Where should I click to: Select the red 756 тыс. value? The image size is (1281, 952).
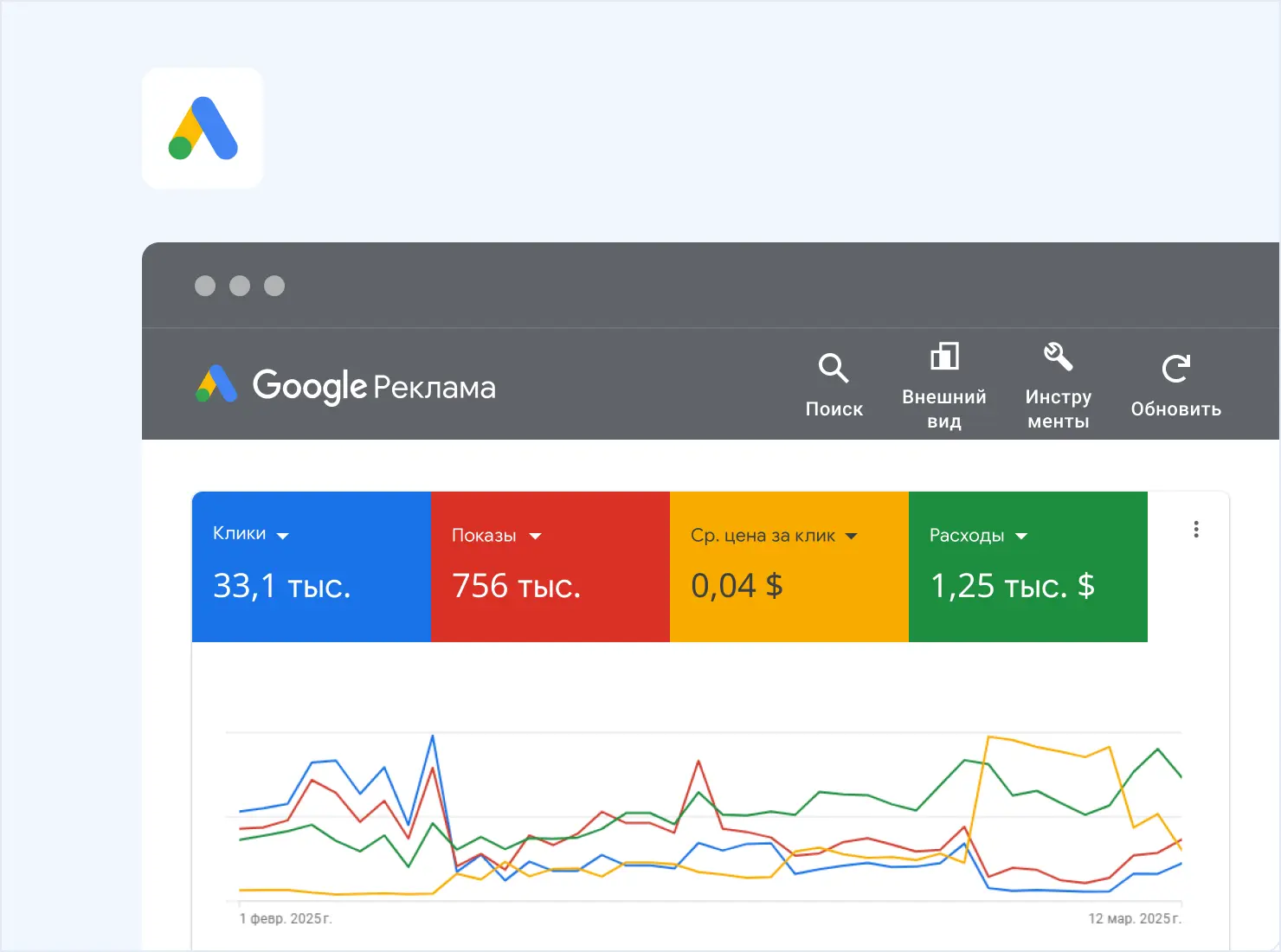point(516,586)
